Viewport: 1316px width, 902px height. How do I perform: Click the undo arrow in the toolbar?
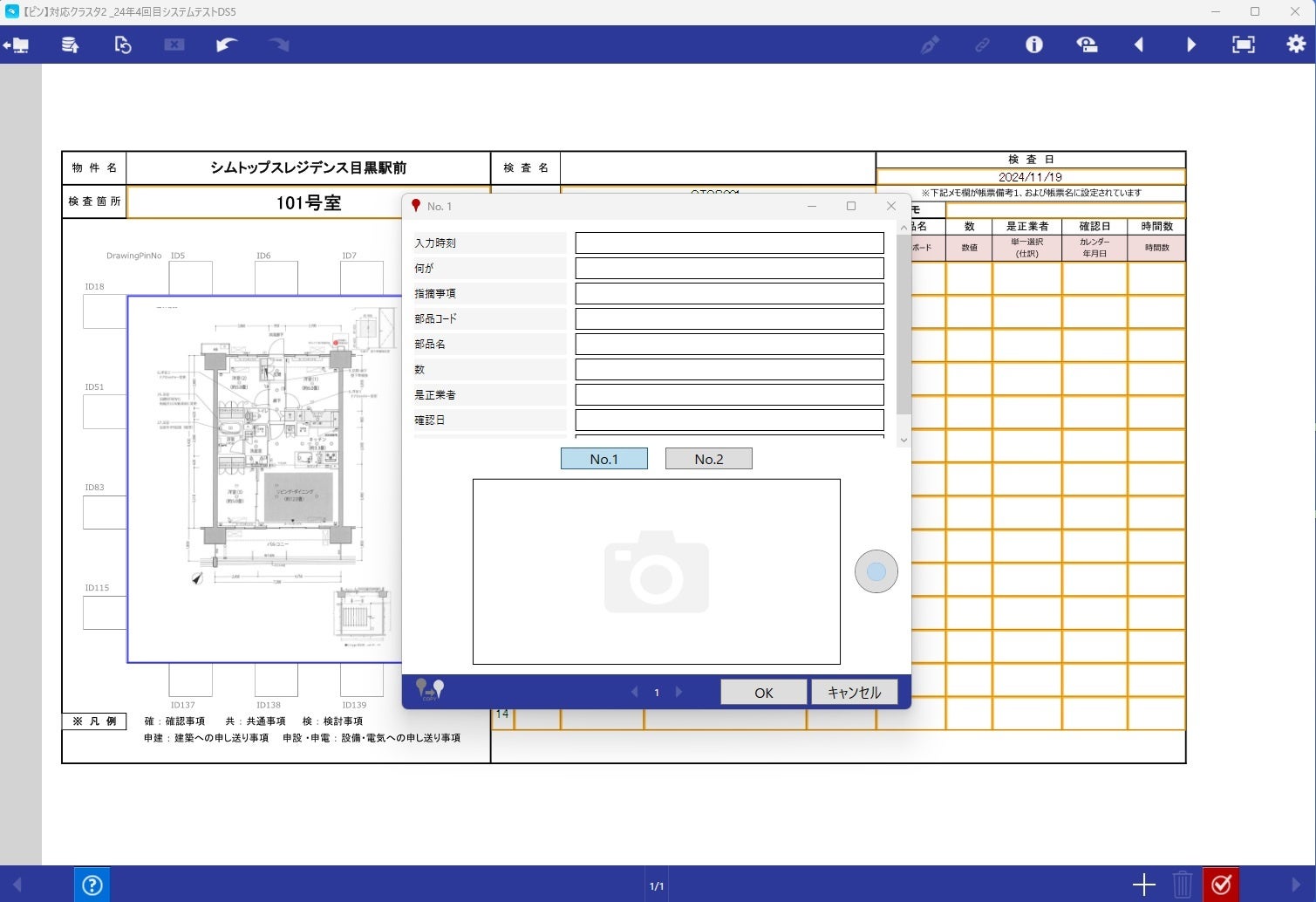(227, 44)
